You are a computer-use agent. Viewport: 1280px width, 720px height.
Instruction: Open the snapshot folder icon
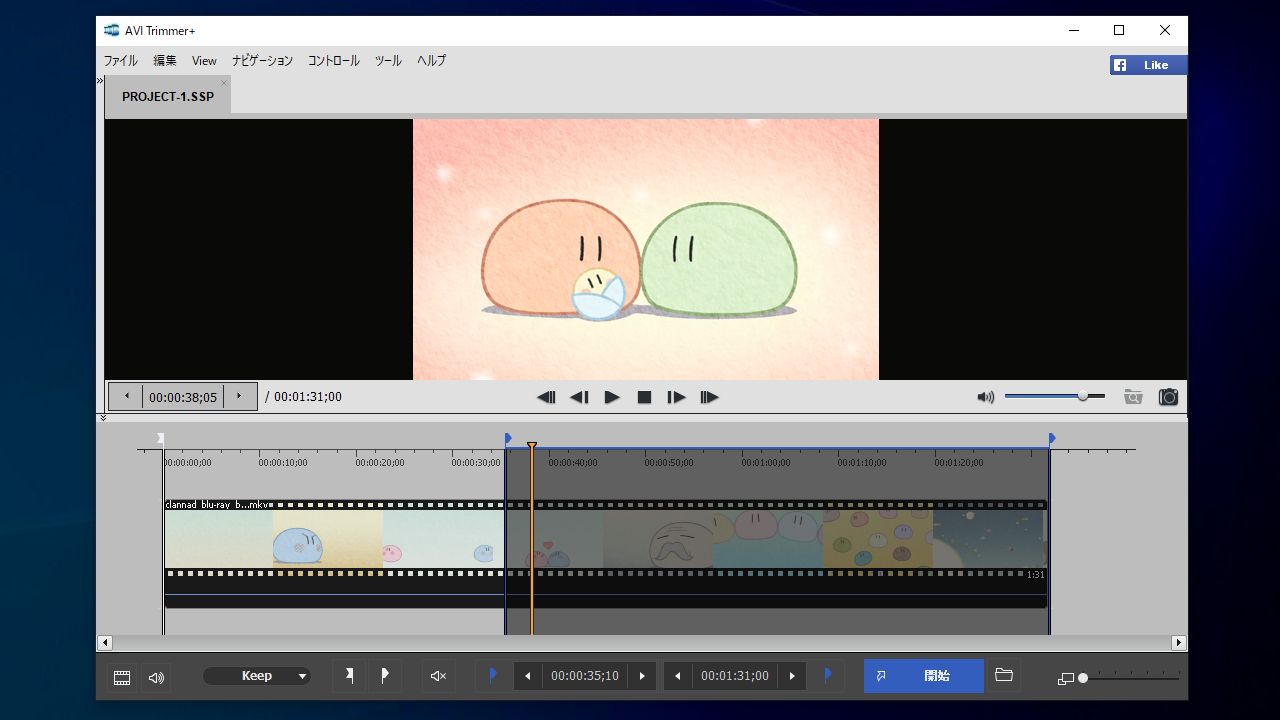(1133, 397)
